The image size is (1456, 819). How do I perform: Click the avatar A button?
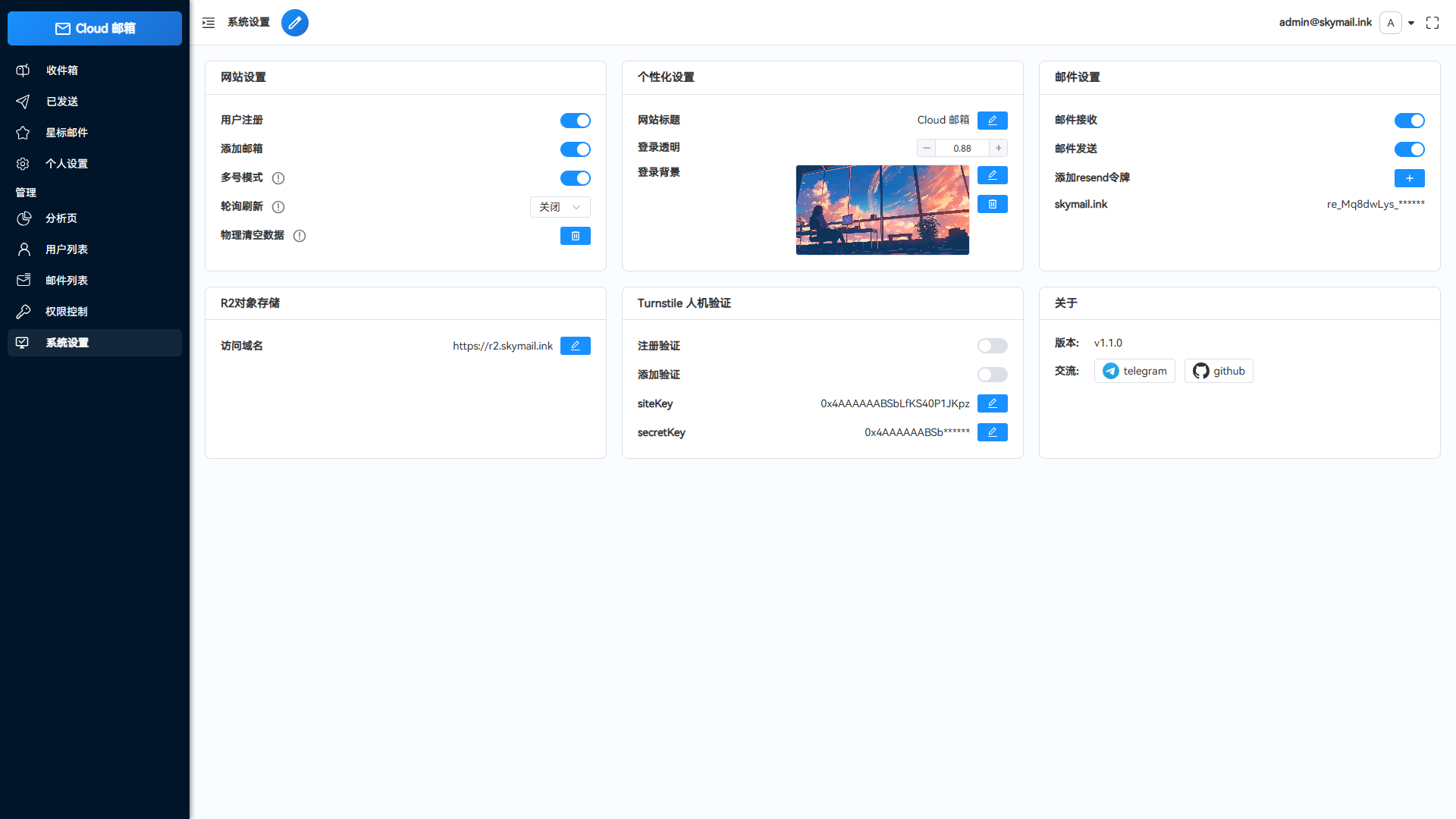coord(1391,23)
